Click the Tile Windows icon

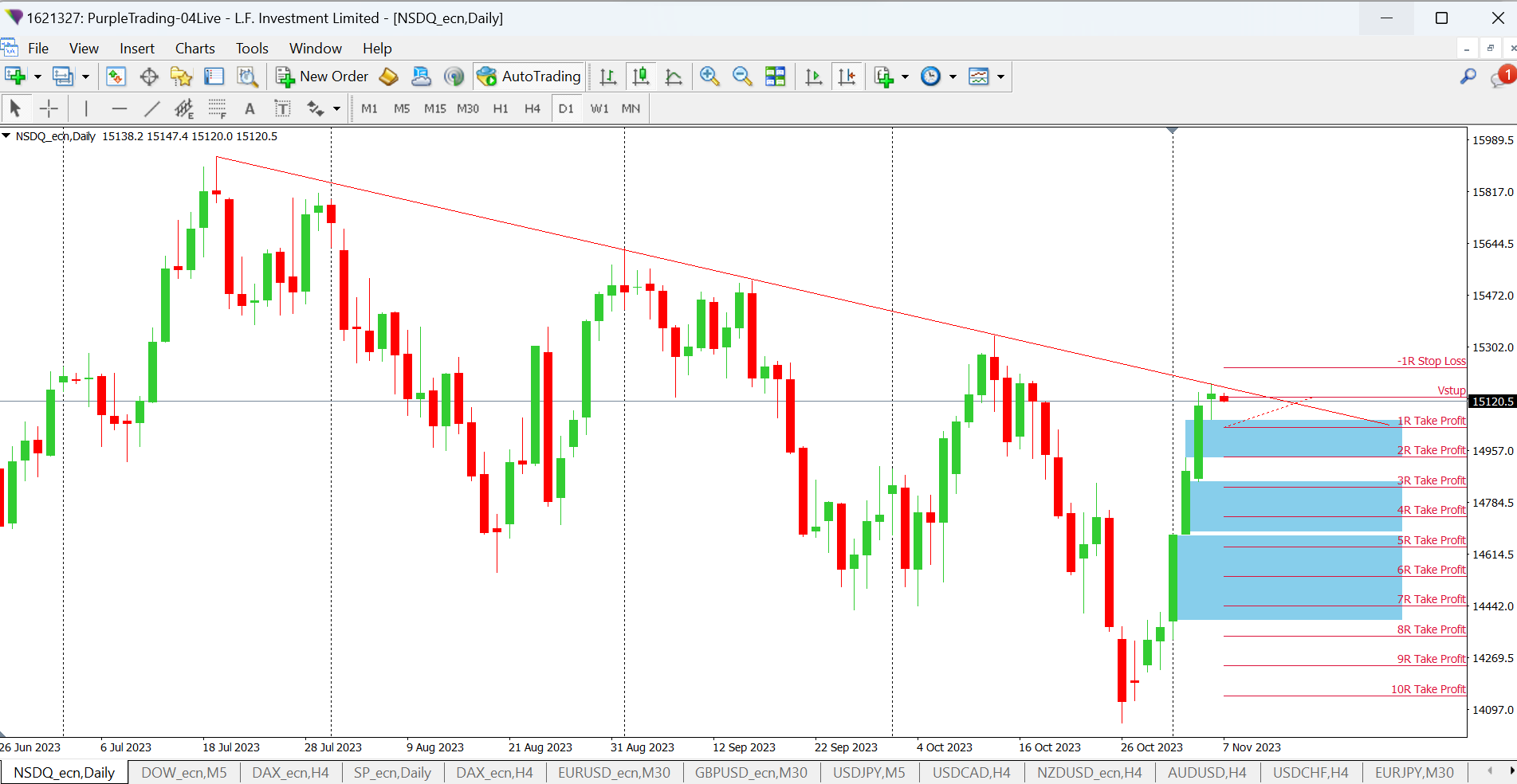[775, 76]
